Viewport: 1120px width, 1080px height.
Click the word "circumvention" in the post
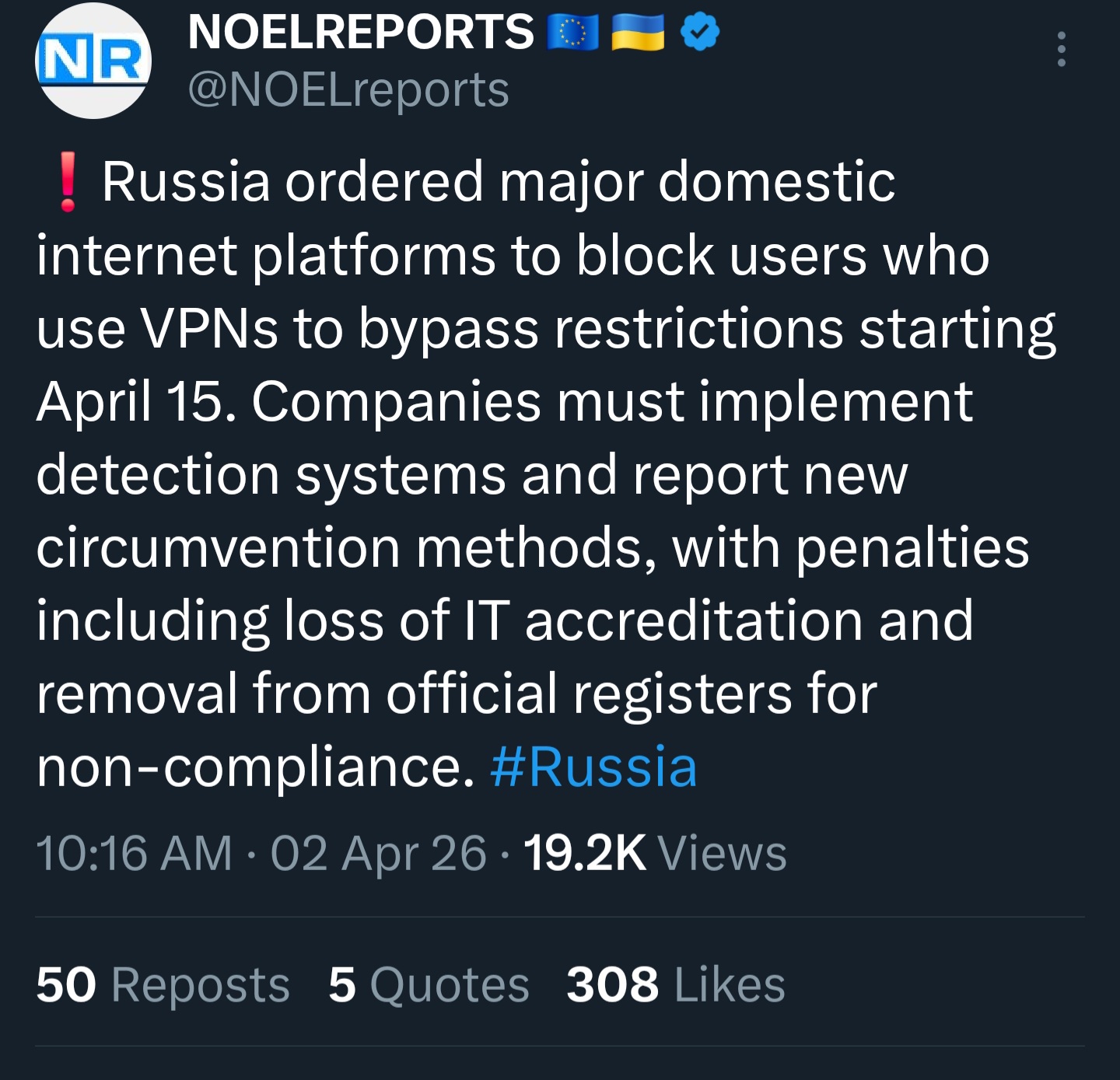[x=218, y=548]
